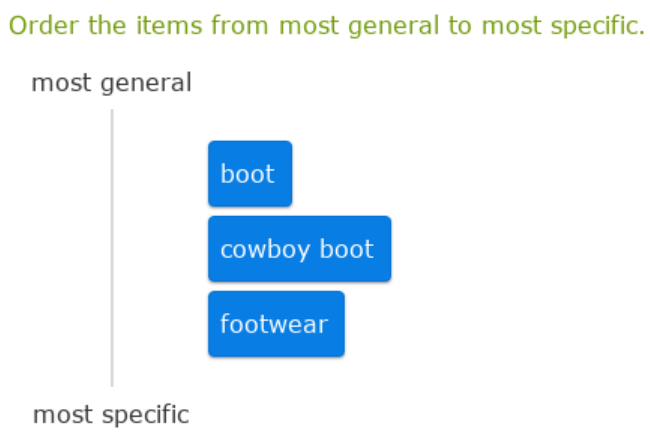Click the "boot" item
The image size is (650, 437).
point(249,174)
